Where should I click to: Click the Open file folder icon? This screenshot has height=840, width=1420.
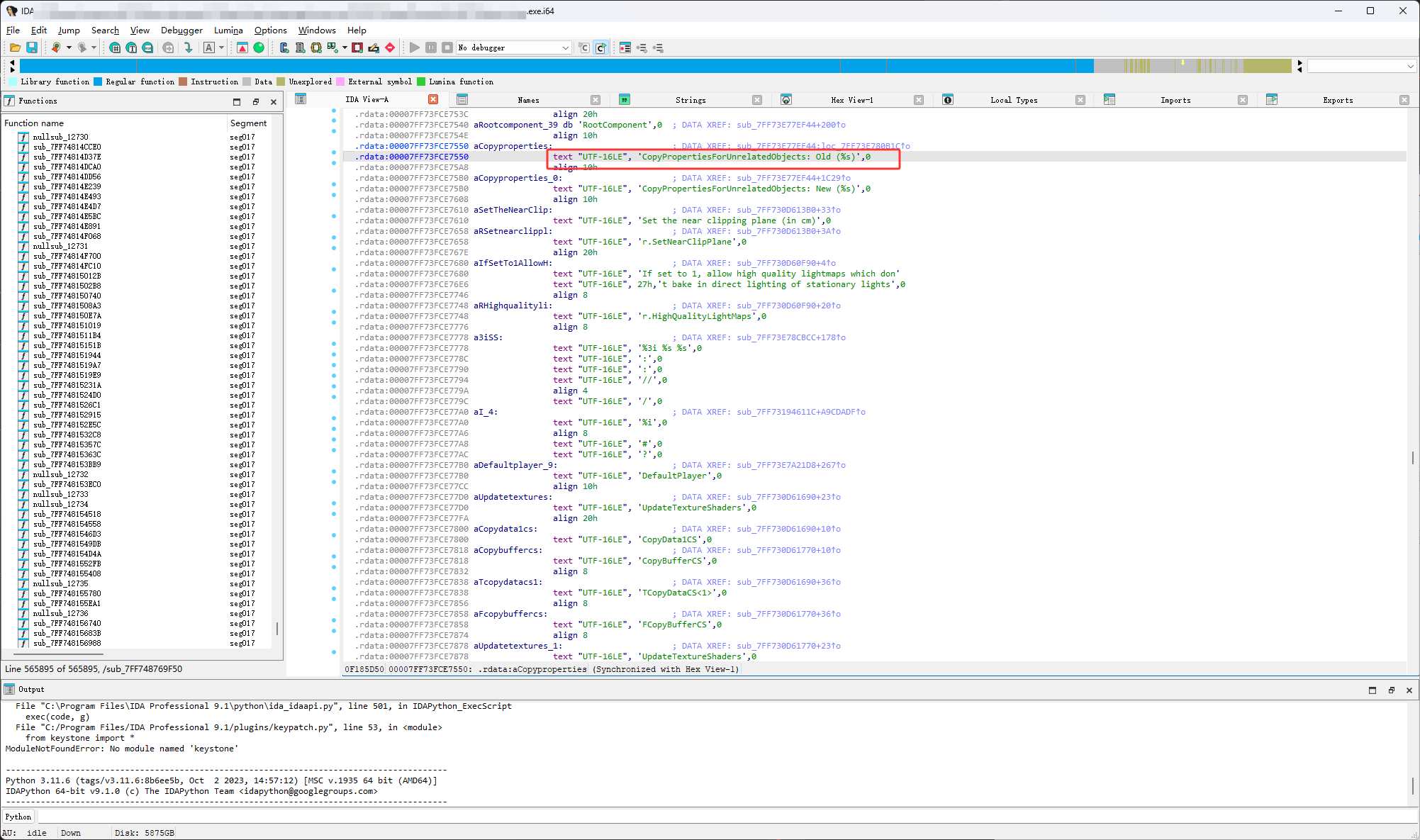(15, 47)
